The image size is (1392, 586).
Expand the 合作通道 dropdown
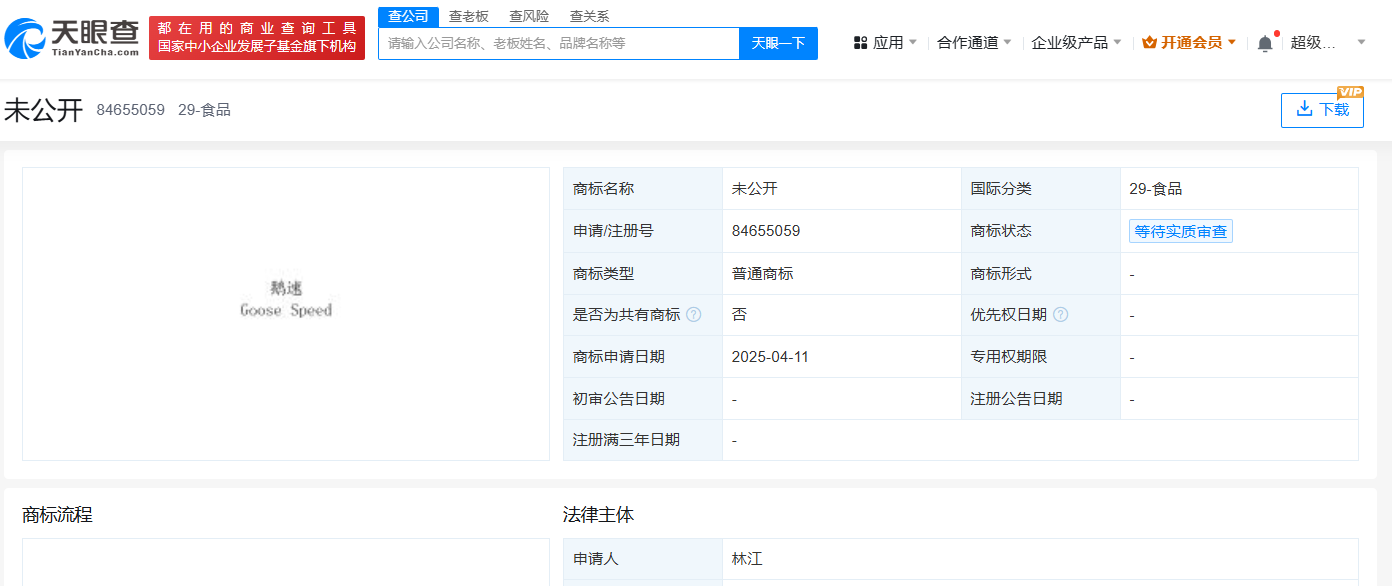[x=974, y=43]
